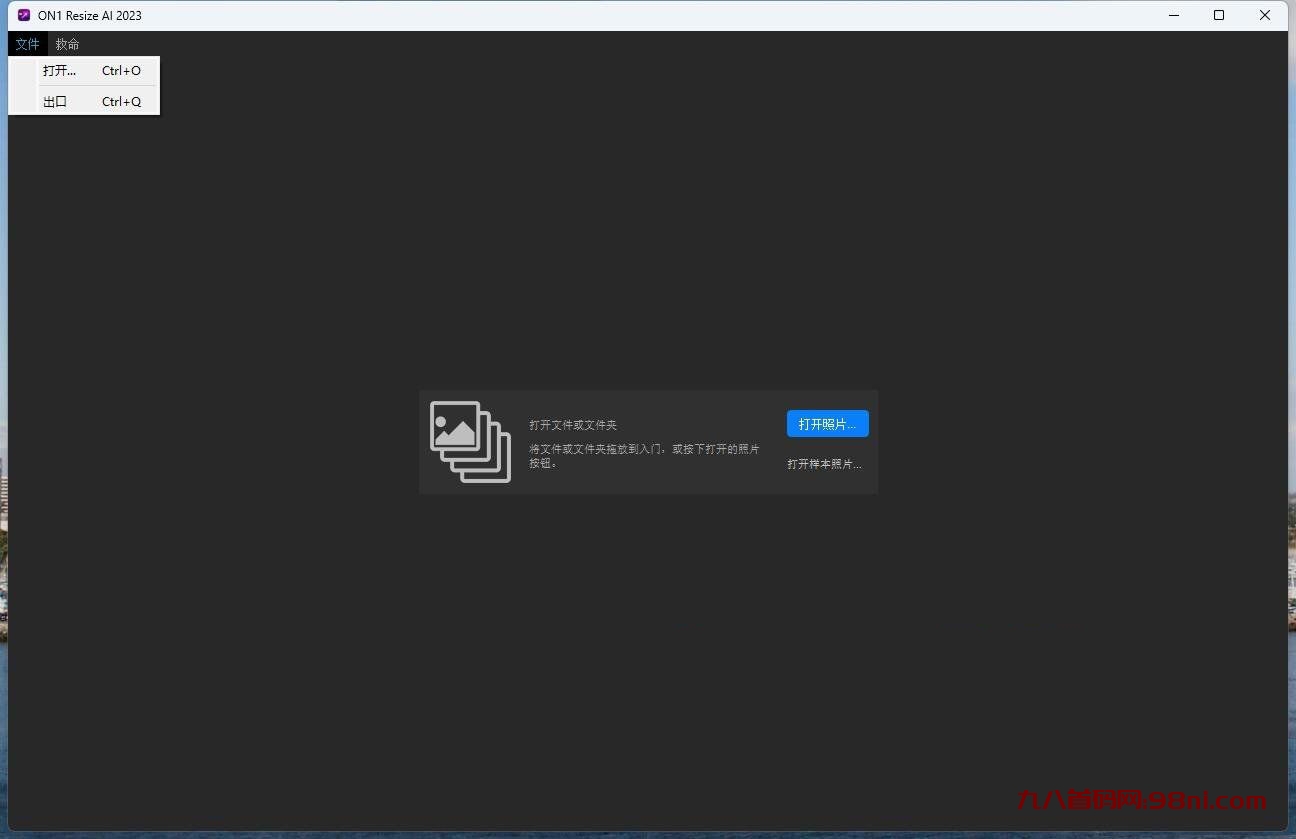Open the 文件 menu
1296x839 pixels.
click(27, 44)
